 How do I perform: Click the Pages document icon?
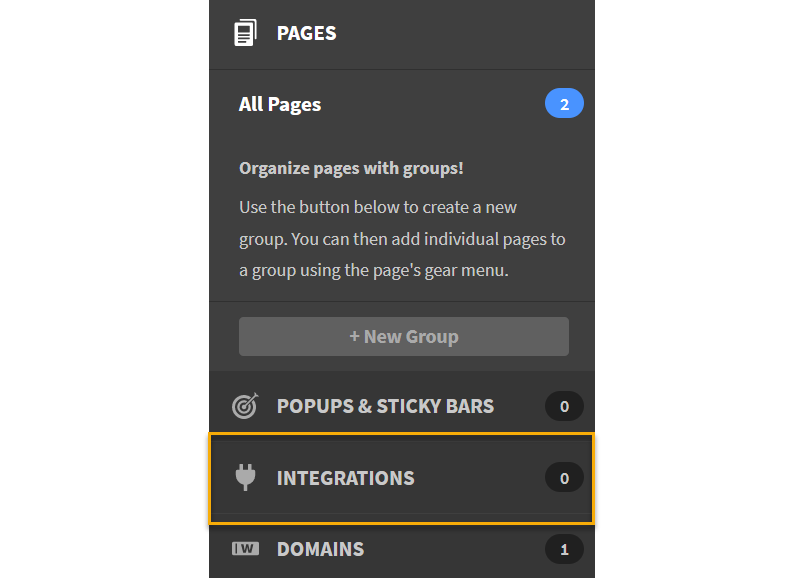click(245, 33)
